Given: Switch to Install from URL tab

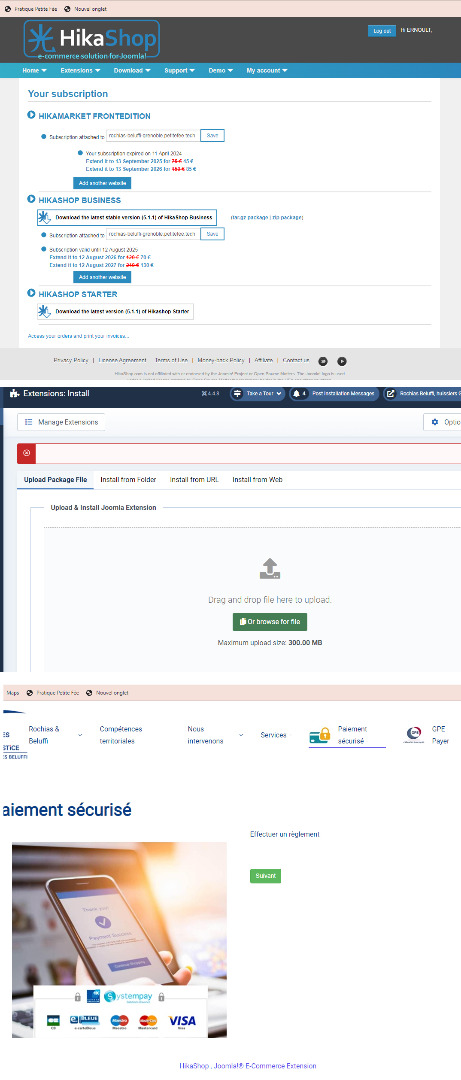Looking at the screenshot, I should [194, 479].
